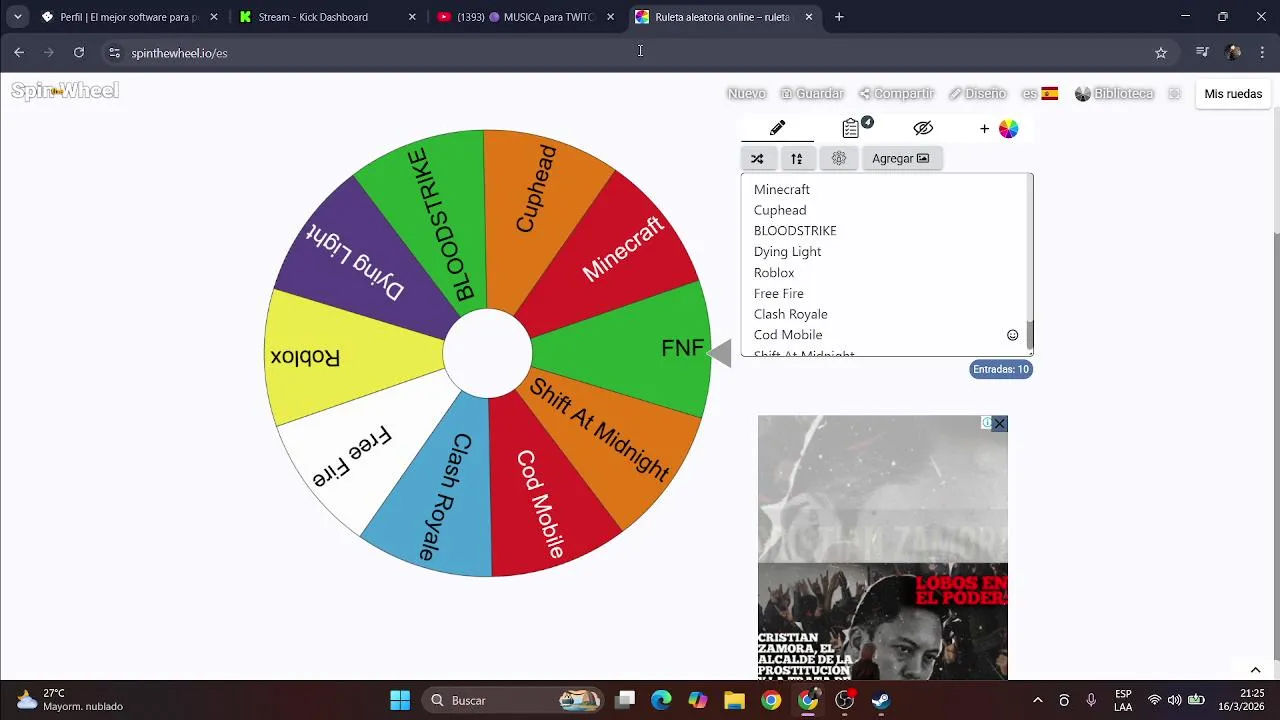Click the Minecraft entry in list
Viewport: 1280px width, 720px height.
tap(781, 189)
